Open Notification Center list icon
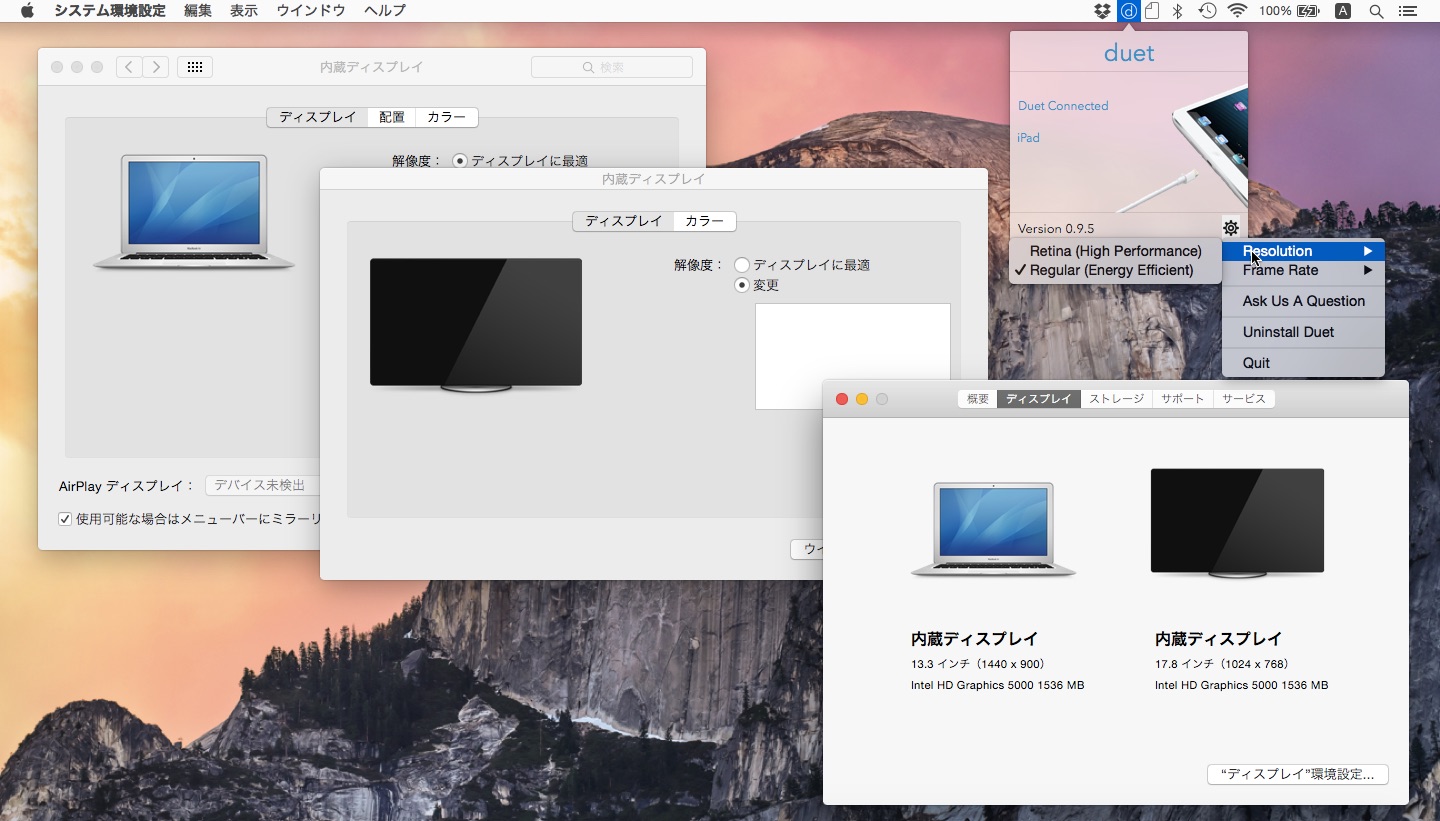Viewport: 1440px width, 821px height. (x=1408, y=11)
